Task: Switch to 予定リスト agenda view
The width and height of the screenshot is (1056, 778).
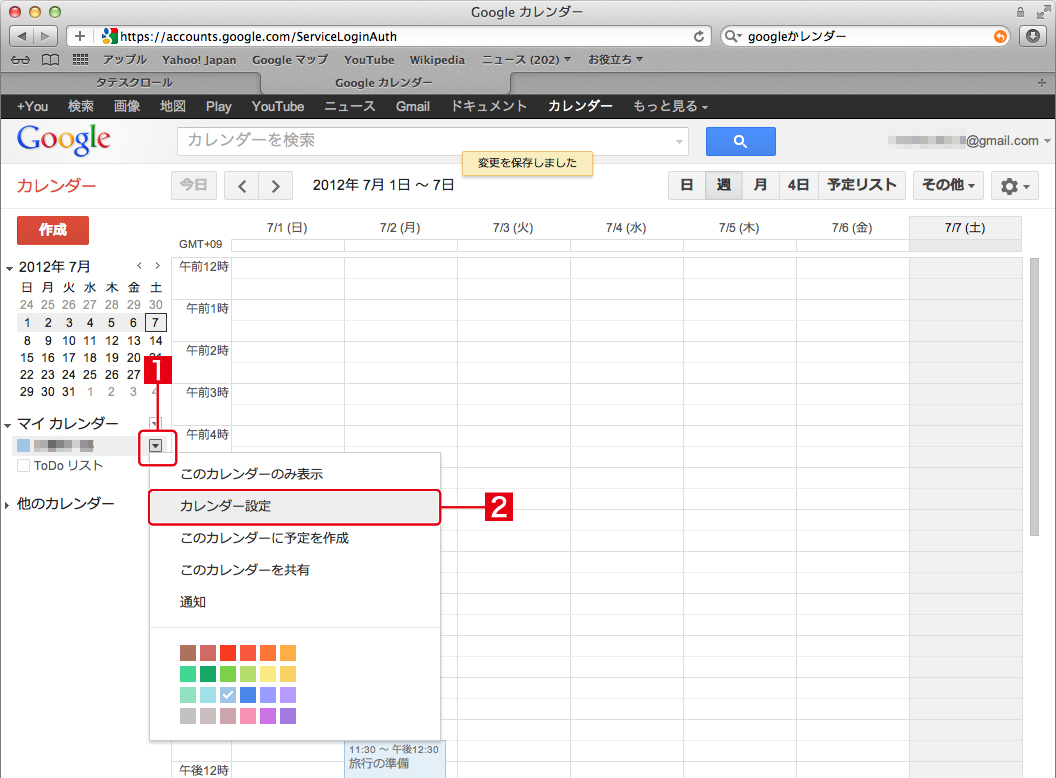Action: (x=861, y=185)
